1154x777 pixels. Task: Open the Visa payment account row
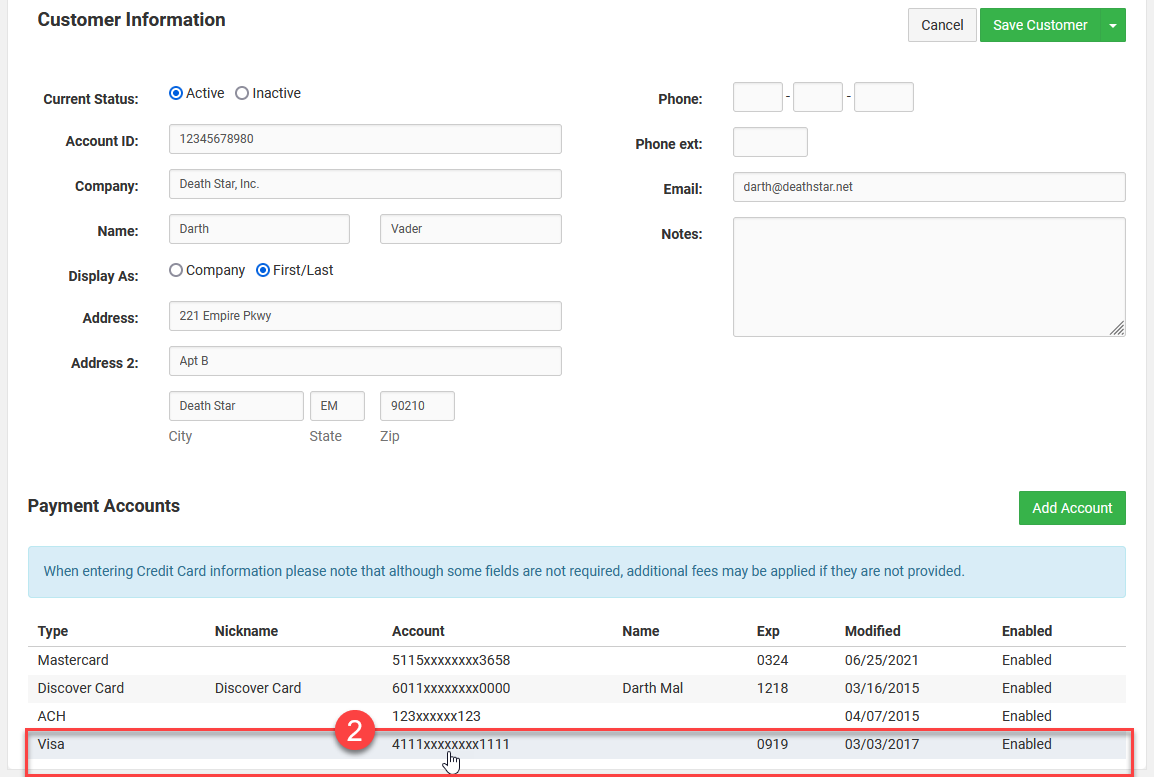(x=450, y=744)
